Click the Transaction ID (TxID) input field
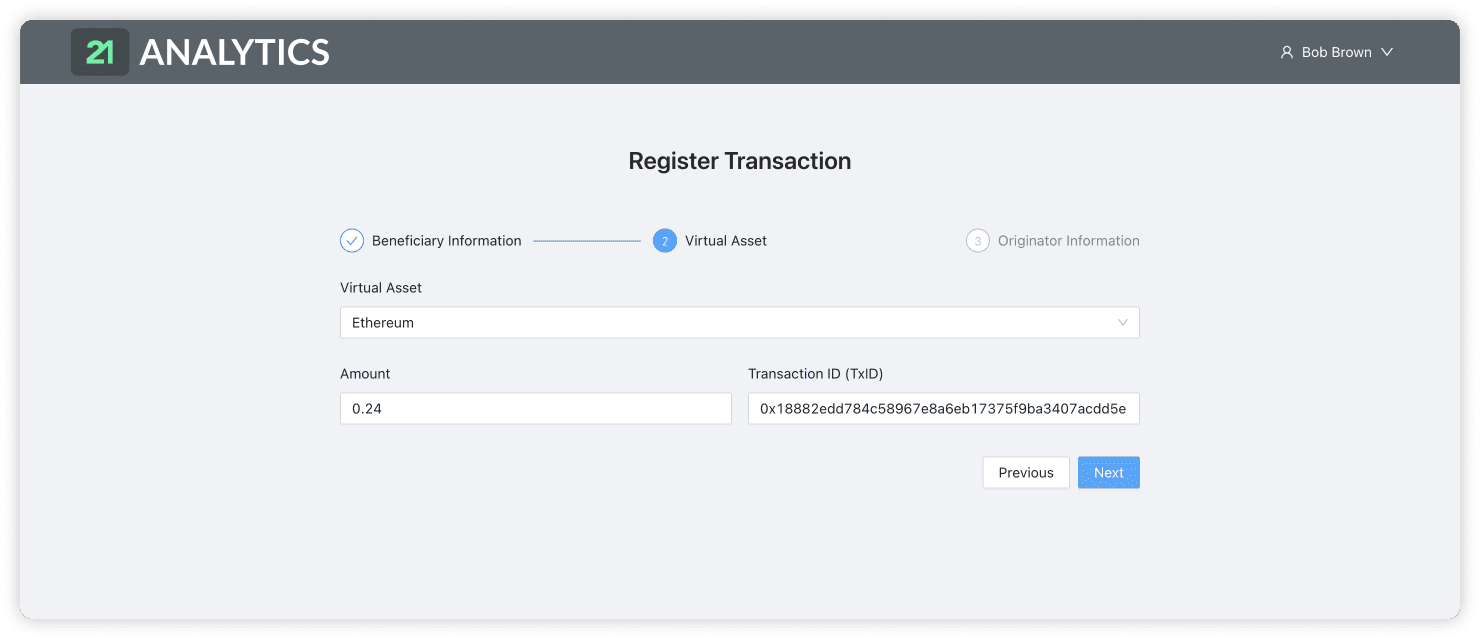Screen dimensions: 1480x639 click(x=943, y=409)
